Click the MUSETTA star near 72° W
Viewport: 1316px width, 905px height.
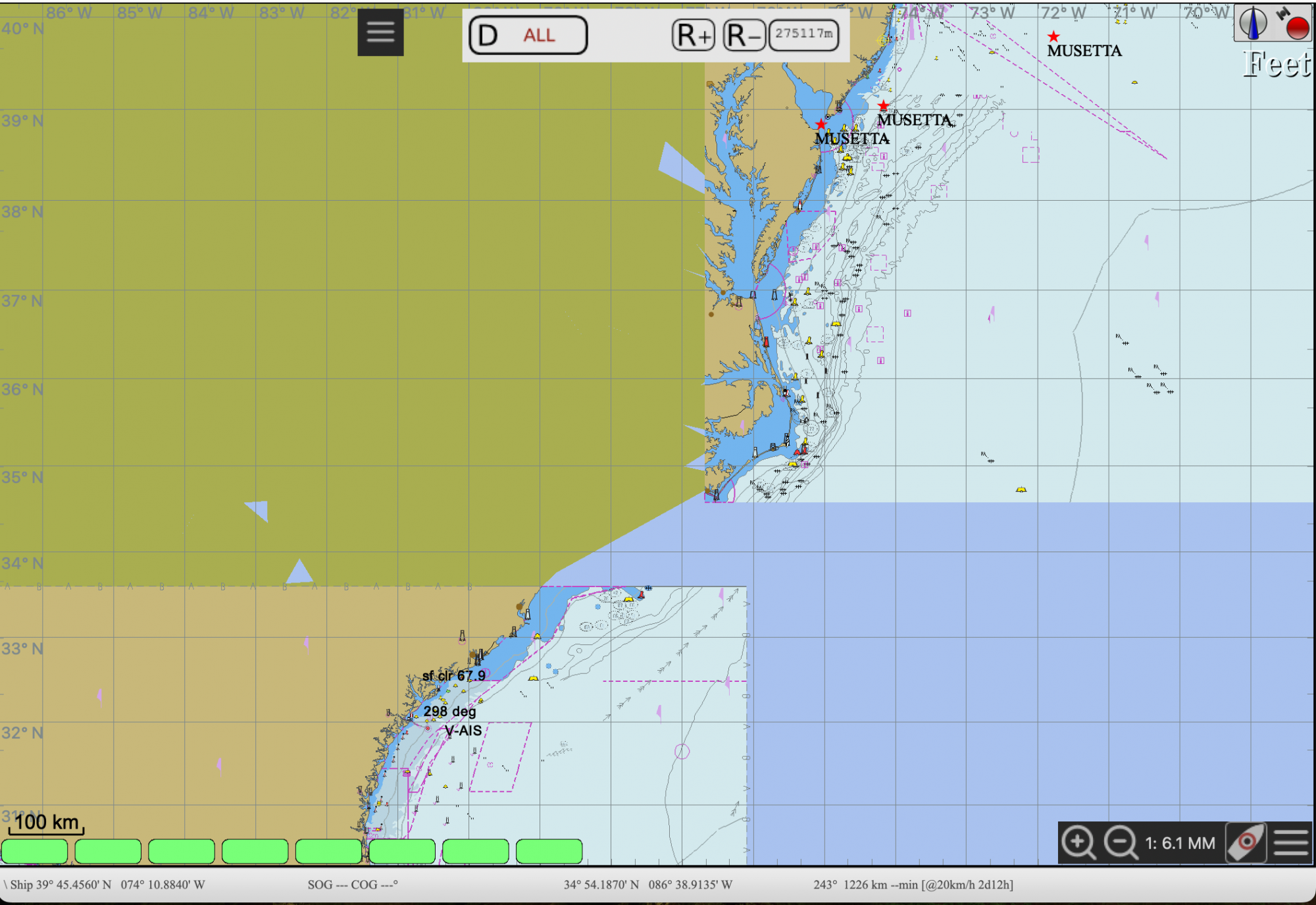pyautogui.click(x=1053, y=37)
